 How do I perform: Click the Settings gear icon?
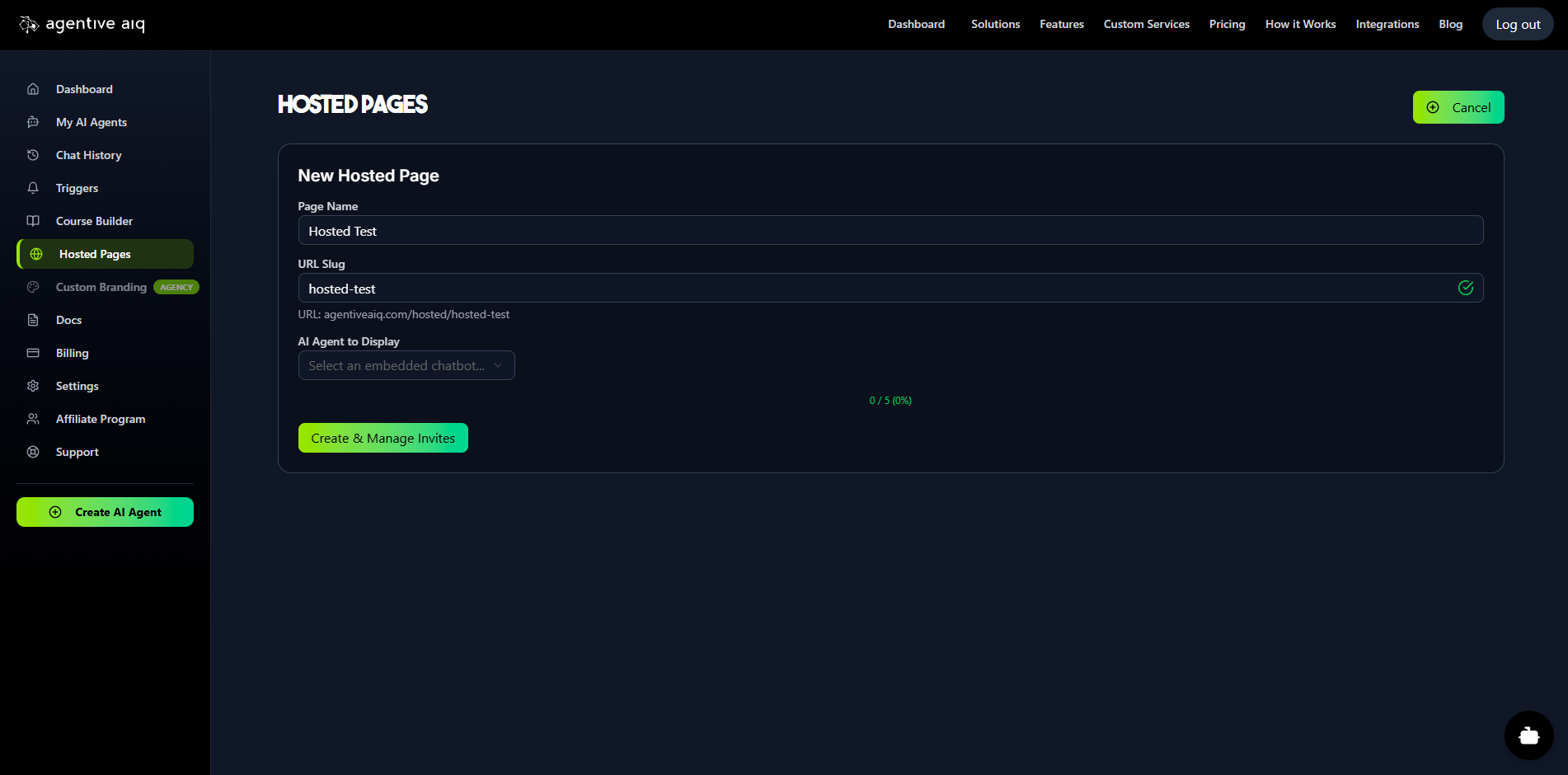pos(33,386)
